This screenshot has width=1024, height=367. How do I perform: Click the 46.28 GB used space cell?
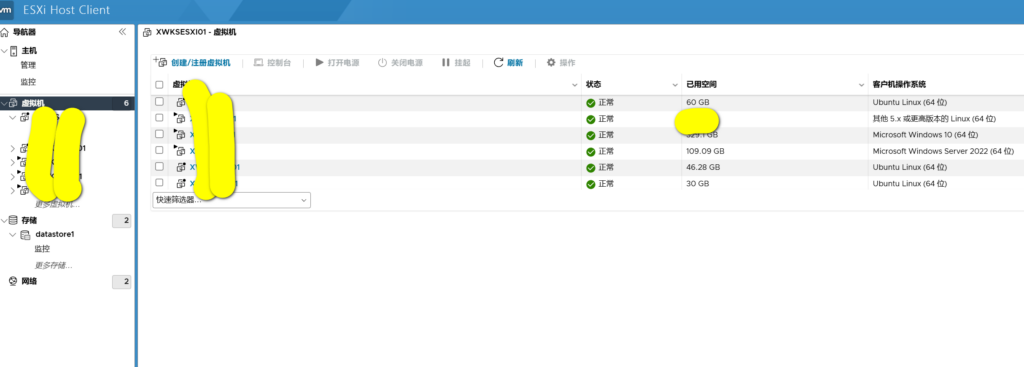click(703, 167)
